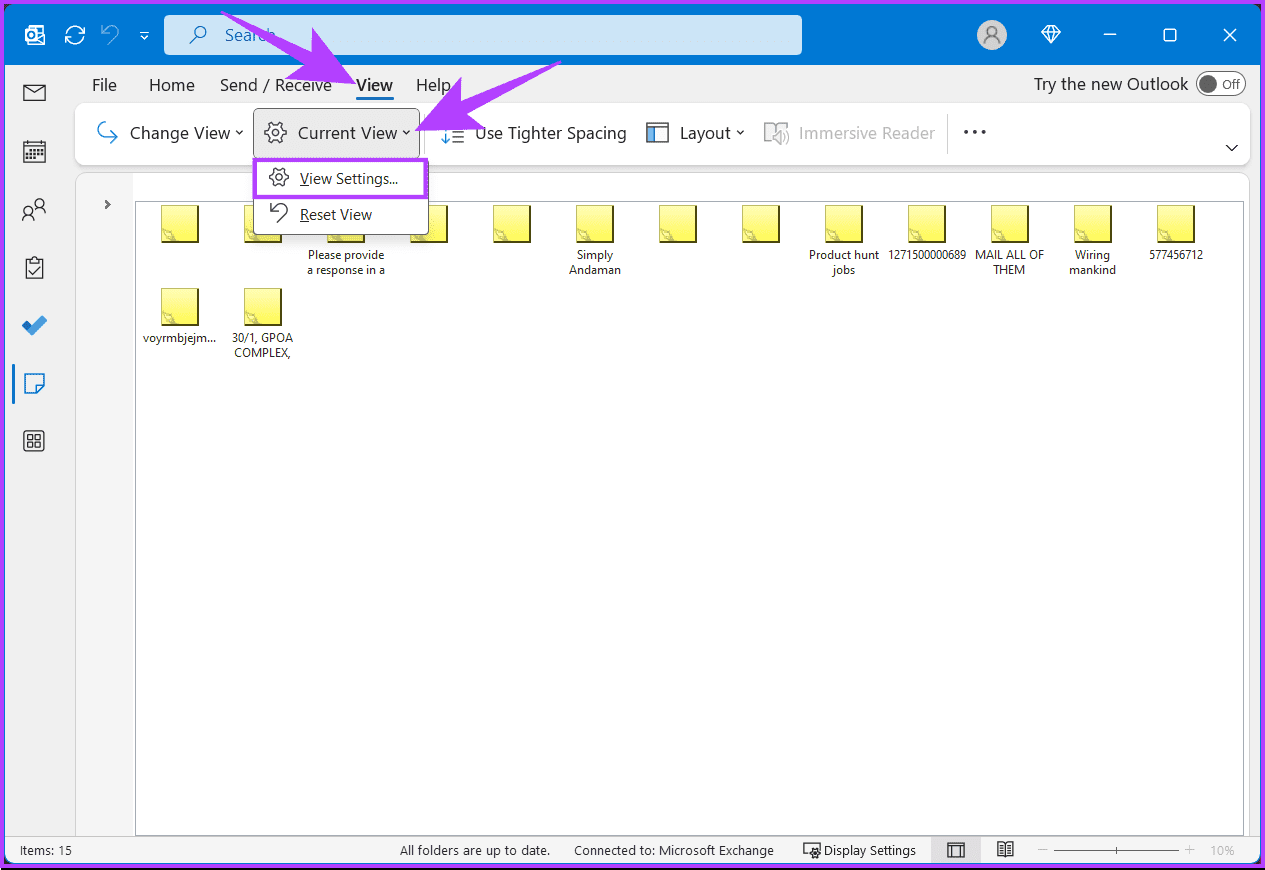Open the Mail view from the sidebar
This screenshot has height=870, width=1265.
click(33, 92)
